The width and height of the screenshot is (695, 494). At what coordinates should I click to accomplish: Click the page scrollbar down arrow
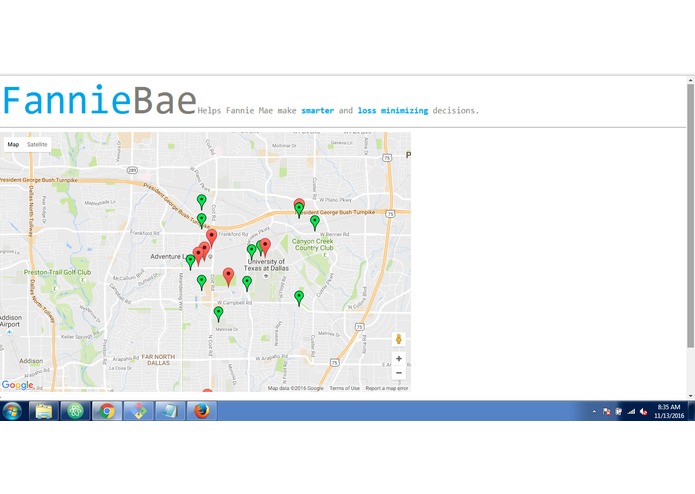pos(691,396)
